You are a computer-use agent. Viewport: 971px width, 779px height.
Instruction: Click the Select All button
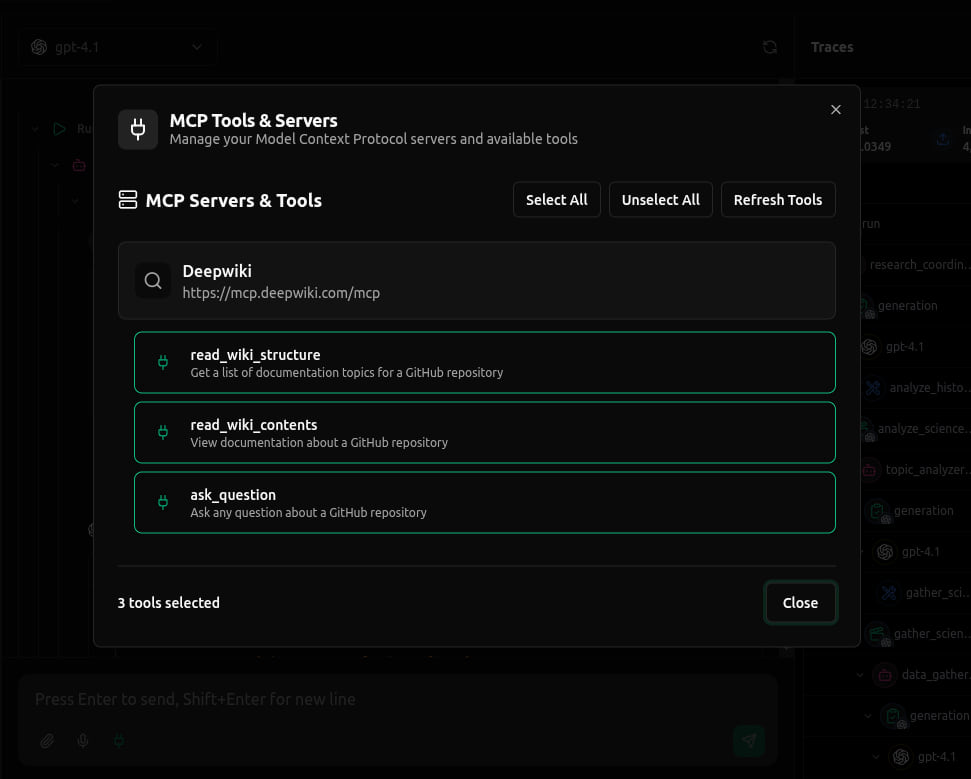click(556, 199)
